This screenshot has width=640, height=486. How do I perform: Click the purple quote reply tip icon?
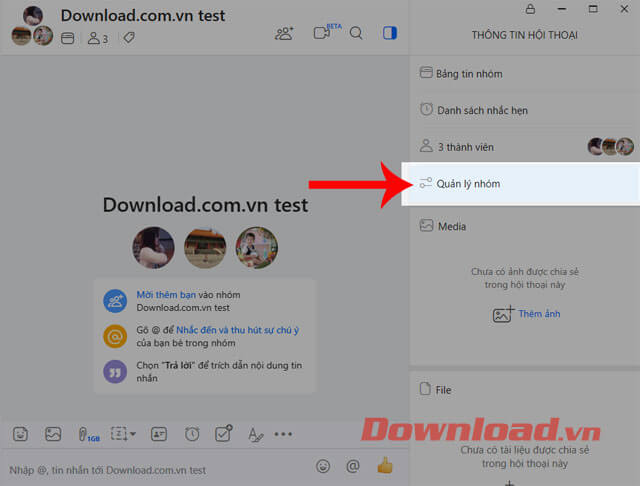click(x=115, y=371)
